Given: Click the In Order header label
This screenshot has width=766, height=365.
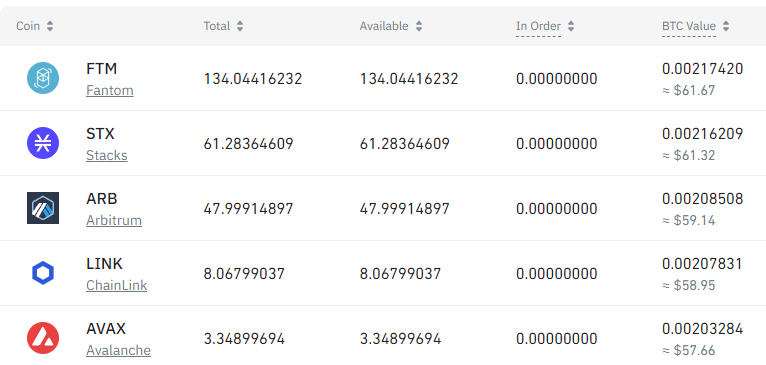Looking at the screenshot, I should point(538,26).
